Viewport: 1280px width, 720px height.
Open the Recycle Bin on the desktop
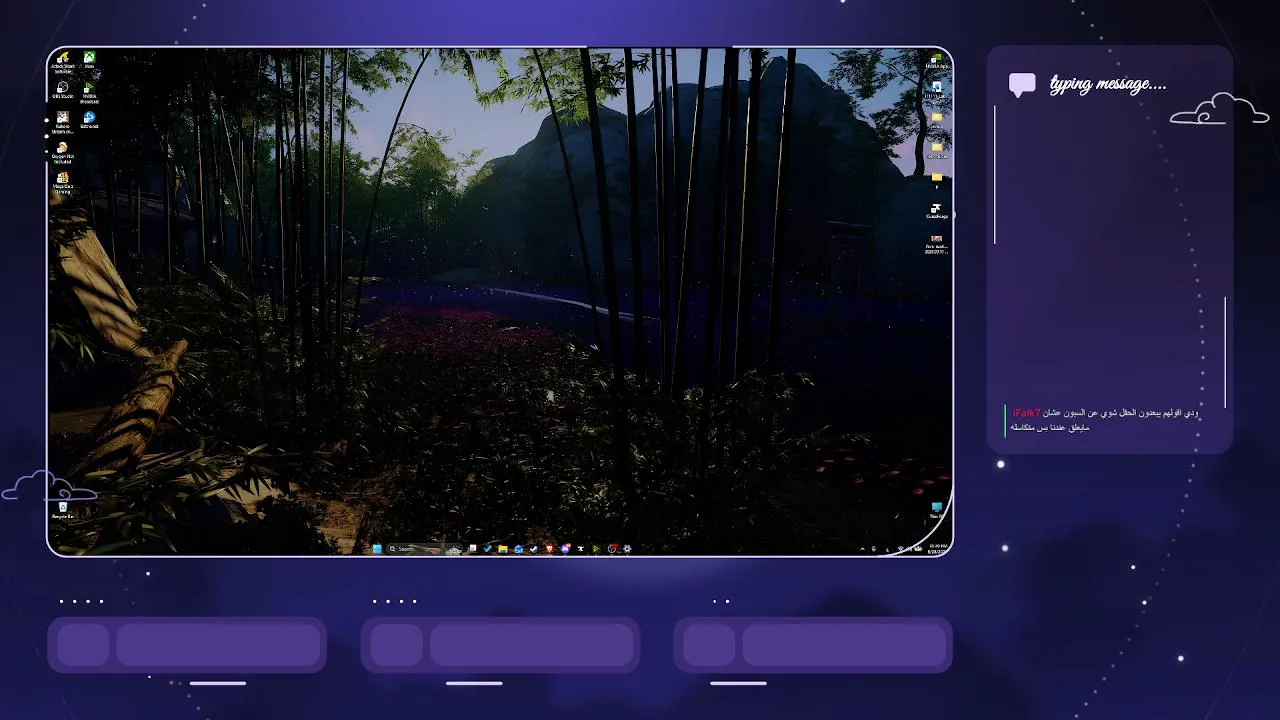point(63,510)
